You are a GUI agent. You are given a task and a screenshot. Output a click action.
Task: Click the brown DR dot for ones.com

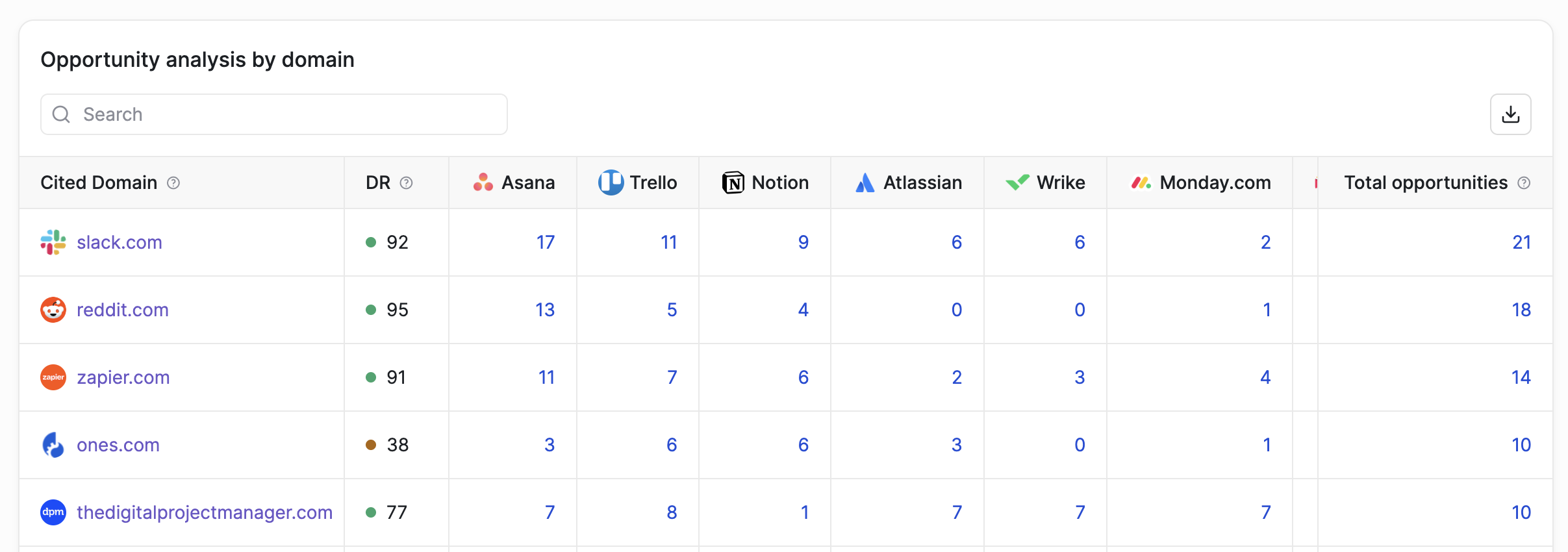click(x=371, y=445)
